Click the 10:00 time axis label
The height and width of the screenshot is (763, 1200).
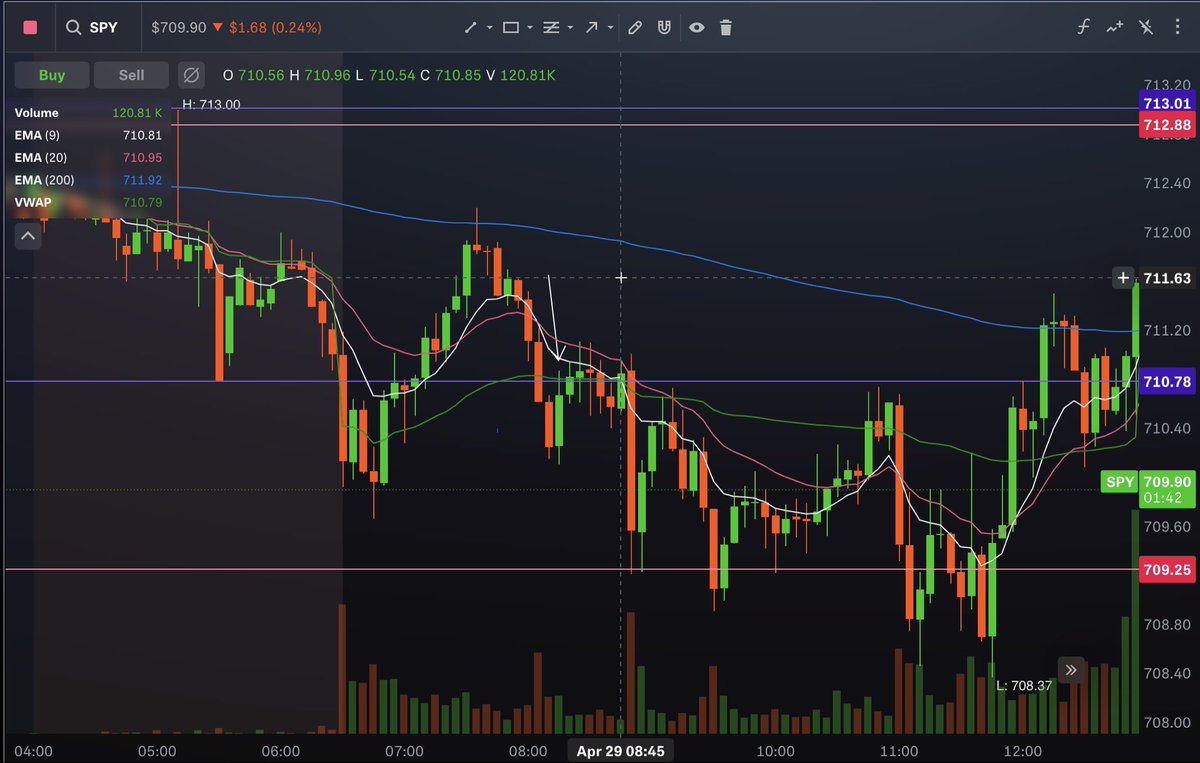[x=776, y=751]
